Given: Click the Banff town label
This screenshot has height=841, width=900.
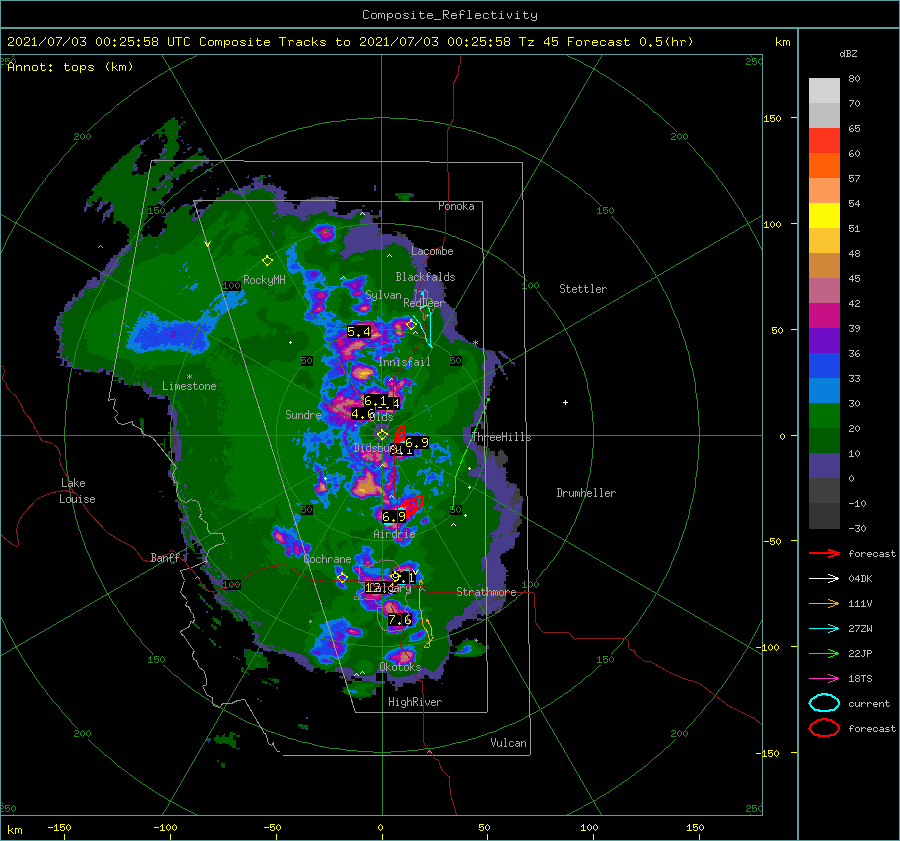Looking at the screenshot, I should tap(165, 557).
